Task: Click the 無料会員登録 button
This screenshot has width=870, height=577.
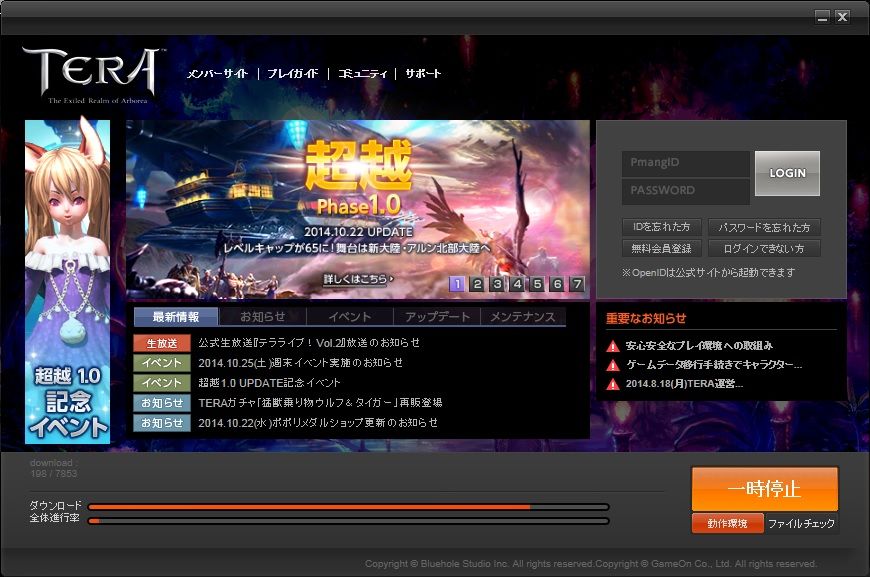Action: [x=662, y=249]
